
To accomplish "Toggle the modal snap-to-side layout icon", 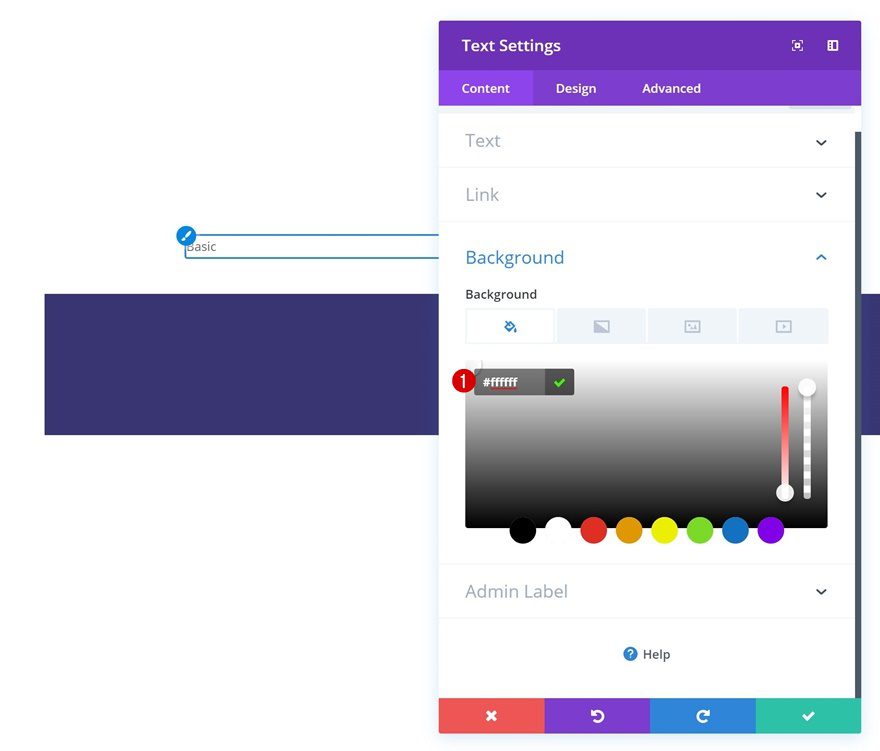I will (x=832, y=45).
